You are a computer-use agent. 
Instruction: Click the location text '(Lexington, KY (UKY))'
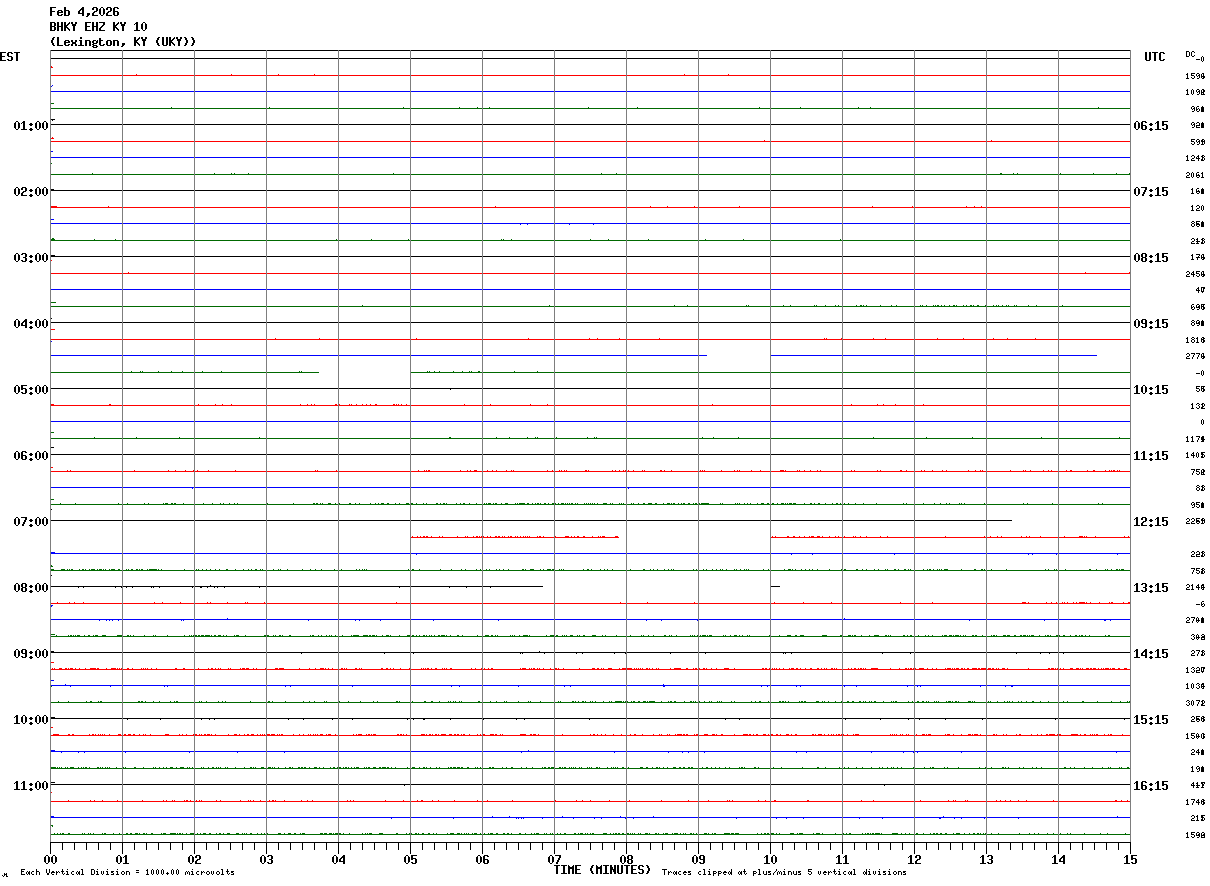click(x=123, y=42)
